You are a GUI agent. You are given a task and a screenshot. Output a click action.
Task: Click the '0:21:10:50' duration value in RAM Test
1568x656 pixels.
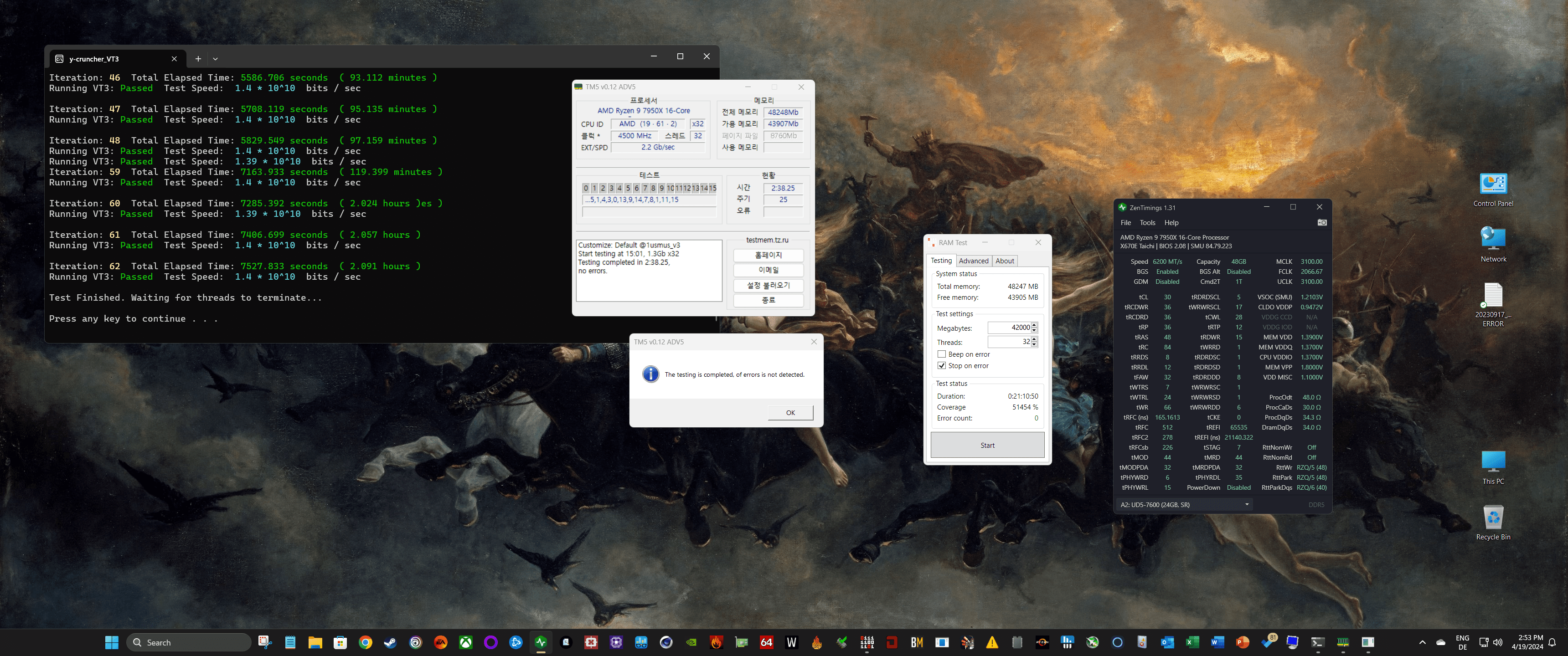(1022, 396)
